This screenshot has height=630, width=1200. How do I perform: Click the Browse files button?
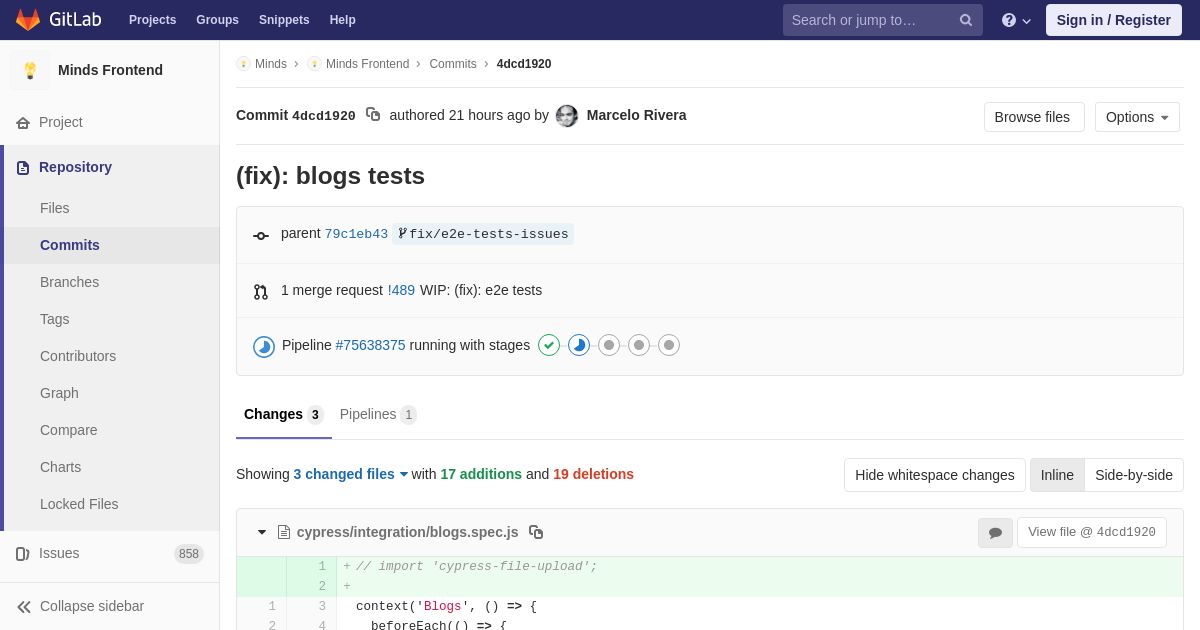coord(1033,117)
